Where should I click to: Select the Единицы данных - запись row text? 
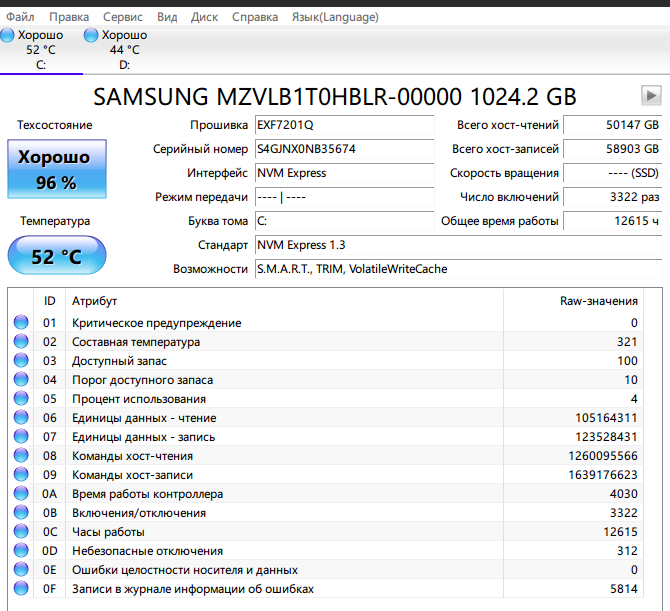144,437
